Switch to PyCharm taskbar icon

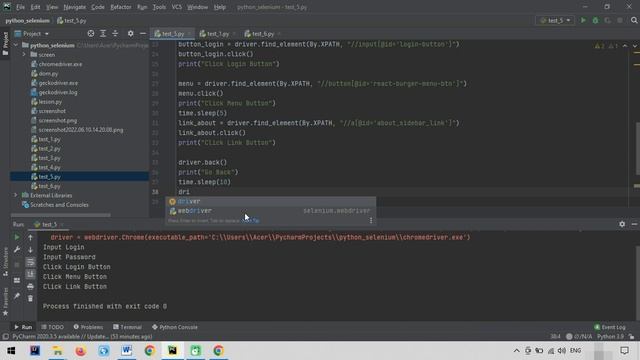[172, 351]
